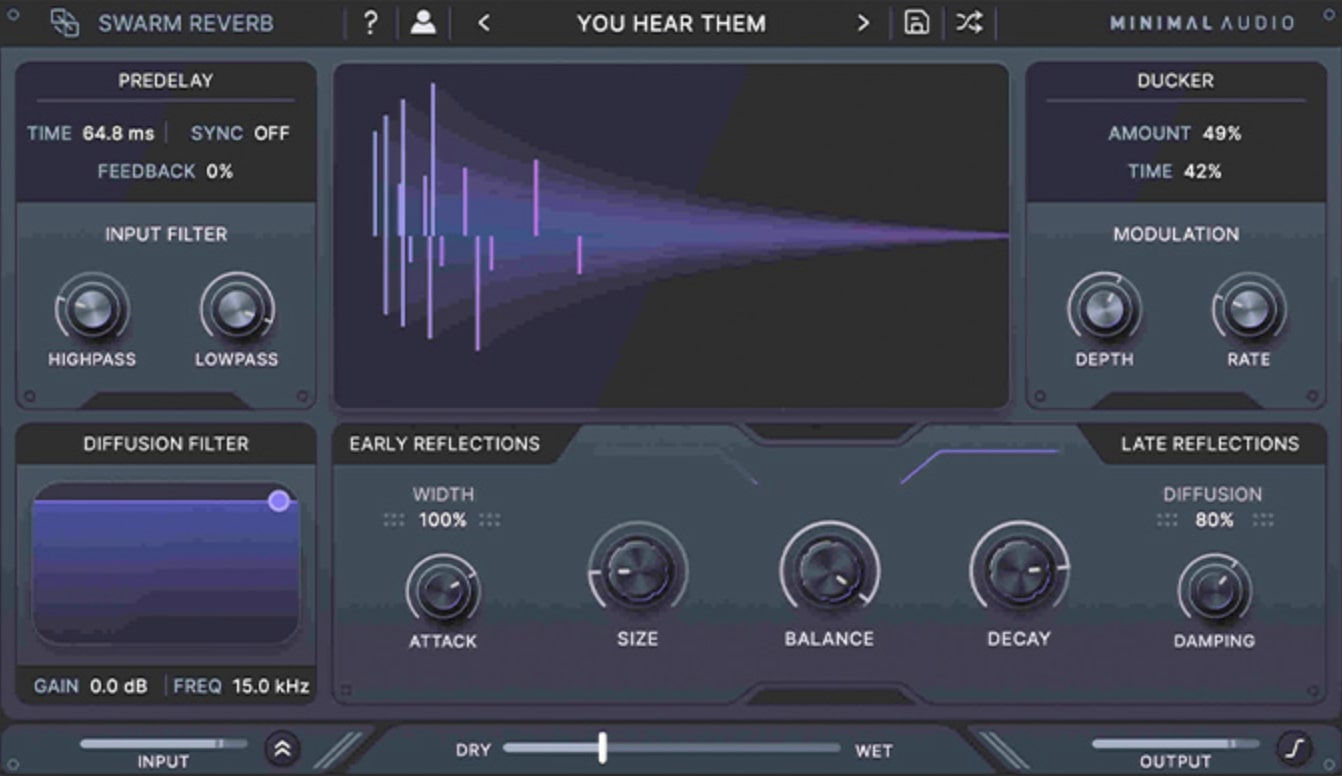Go to the previous preset arrow
The image size is (1342, 776).
pos(484,23)
